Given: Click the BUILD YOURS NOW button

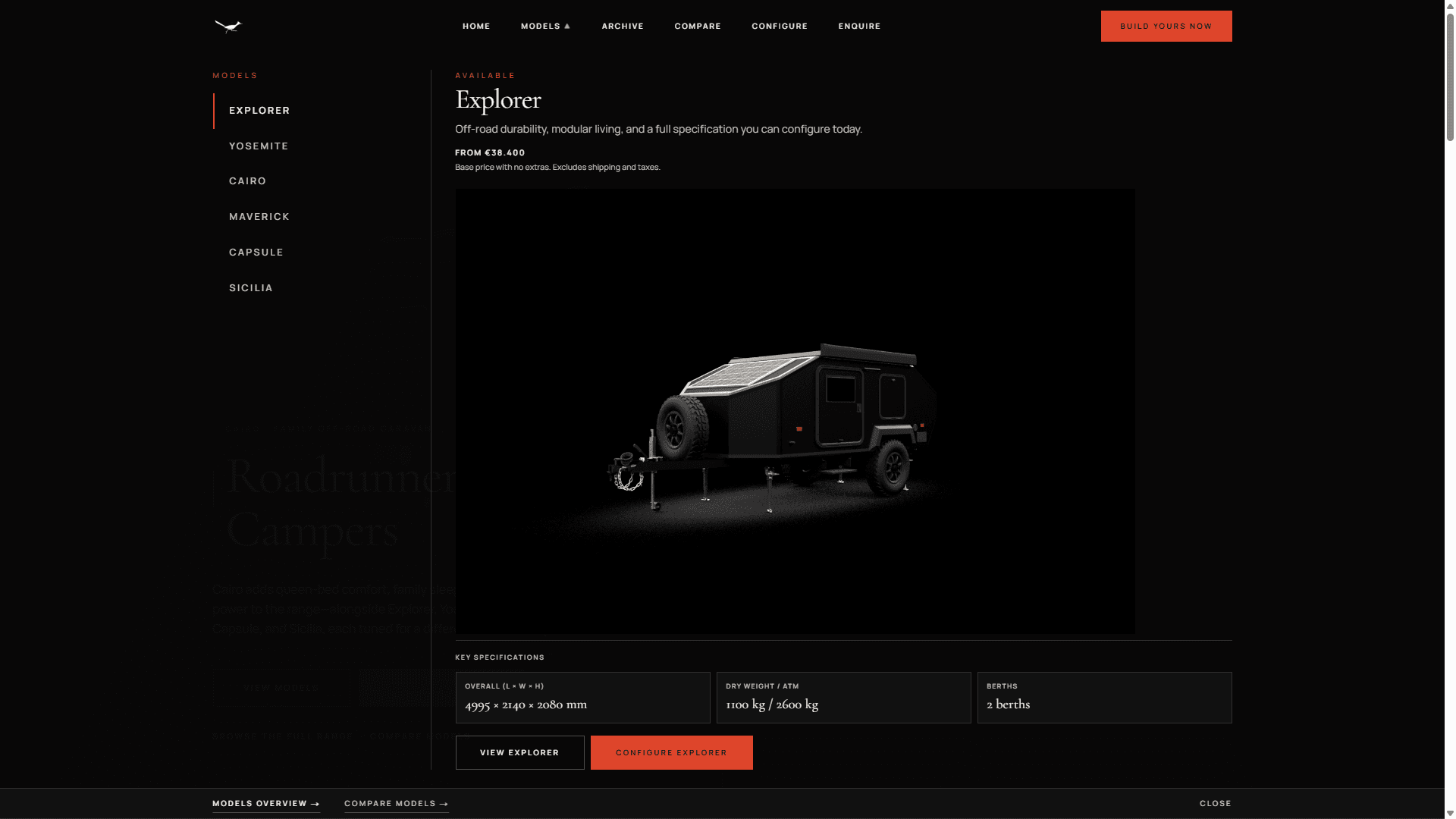Looking at the screenshot, I should [x=1166, y=26].
